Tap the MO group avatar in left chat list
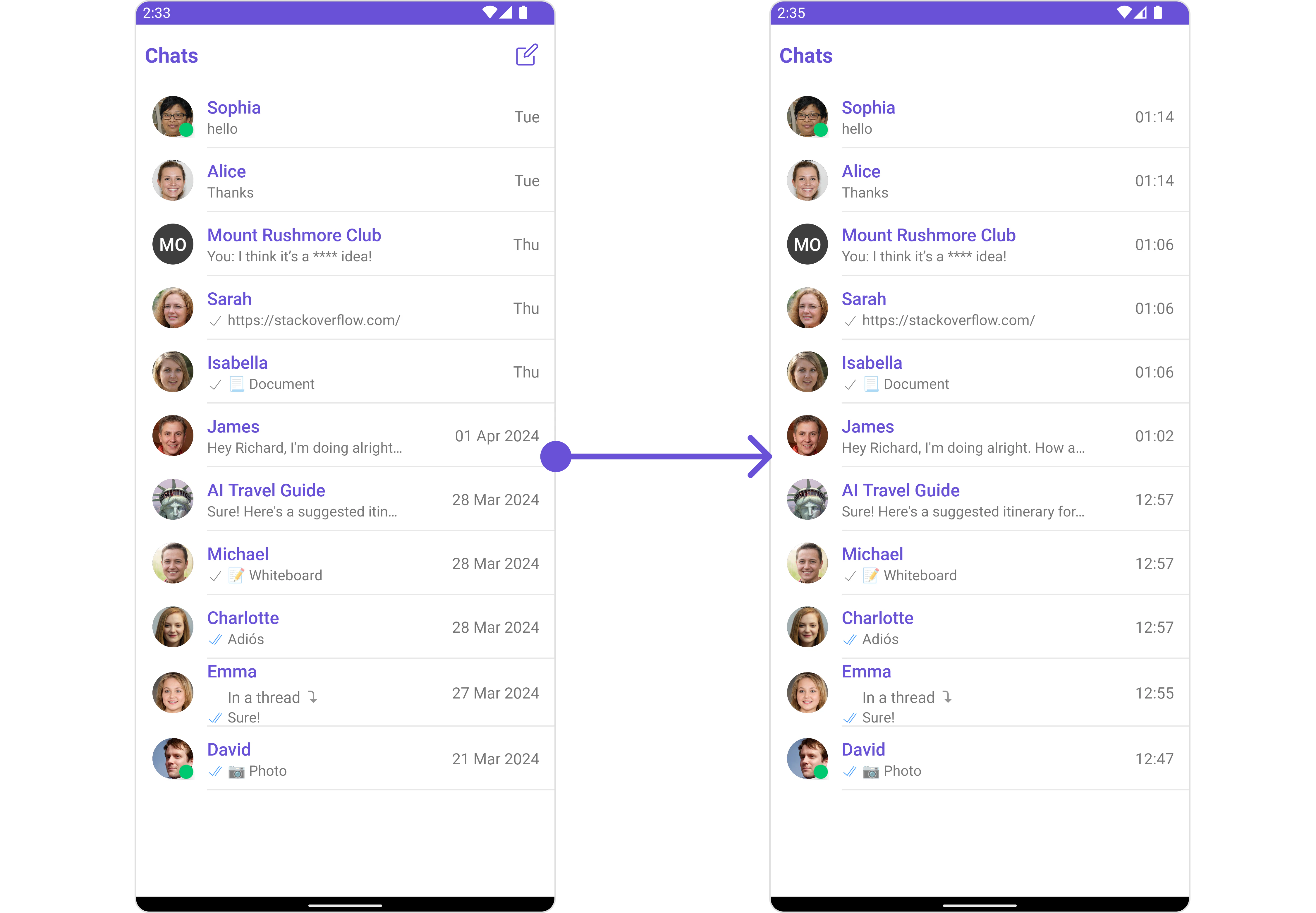The height and width of the screenshot is (913, 1316). coord(173,244)
